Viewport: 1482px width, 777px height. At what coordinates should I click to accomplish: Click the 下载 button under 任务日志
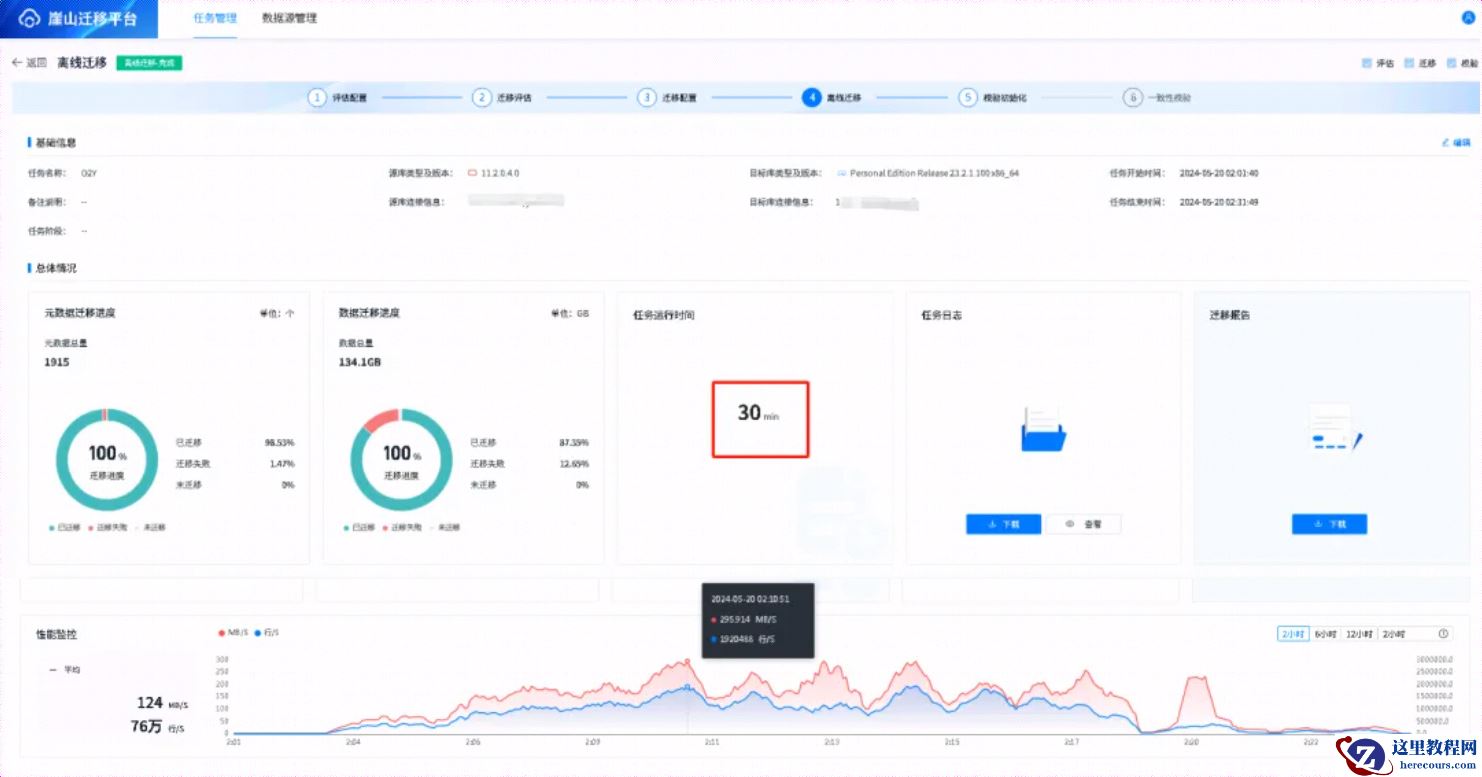[1004, 524]
